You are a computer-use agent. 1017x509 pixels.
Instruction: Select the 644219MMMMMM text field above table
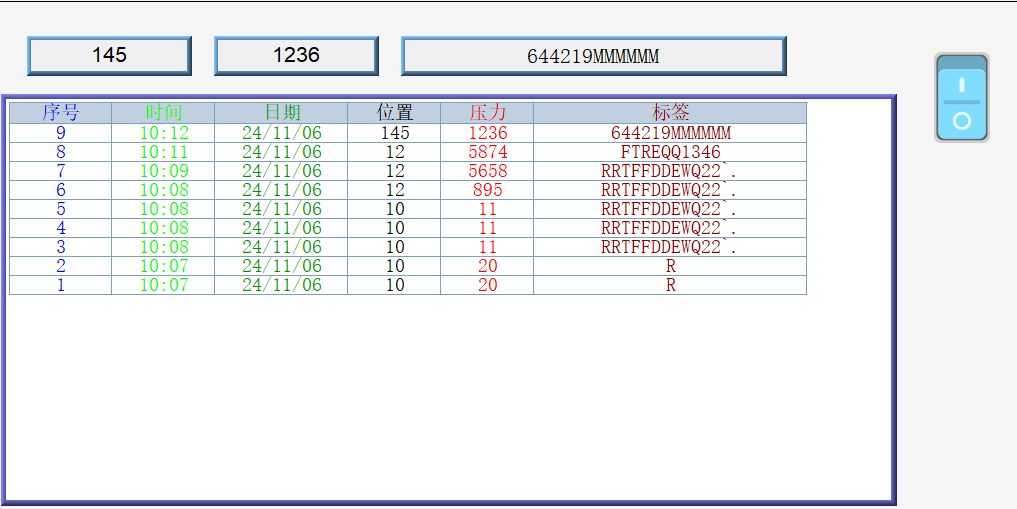(x=593, y=56)
